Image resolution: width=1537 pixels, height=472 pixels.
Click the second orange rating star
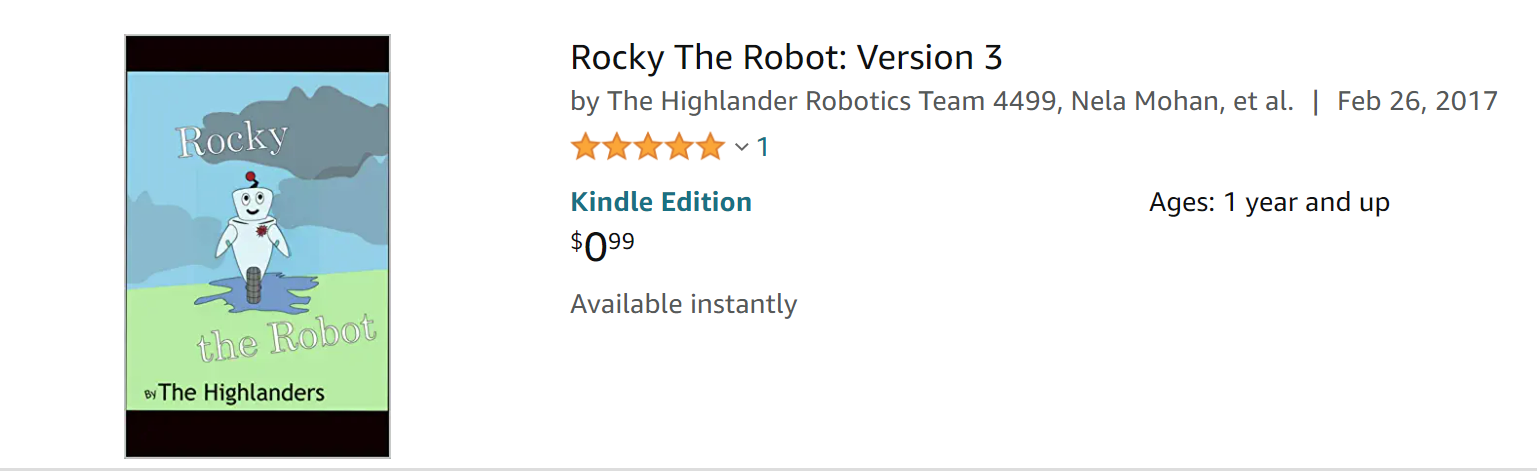(617, 147)
